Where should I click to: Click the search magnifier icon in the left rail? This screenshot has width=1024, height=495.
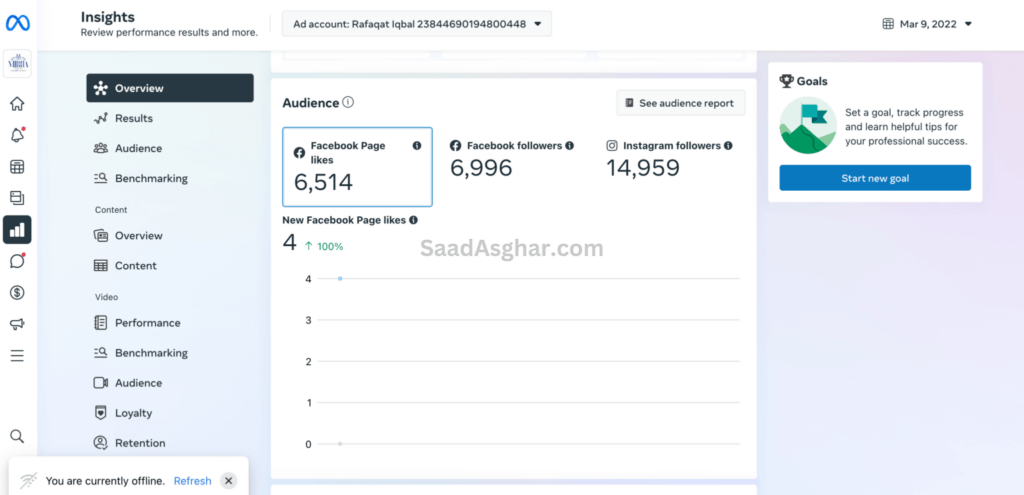(x=17, y=436)
